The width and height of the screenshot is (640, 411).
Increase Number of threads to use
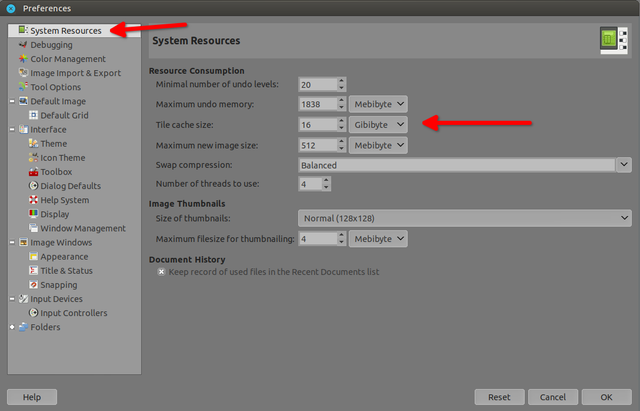click(326, 180)
